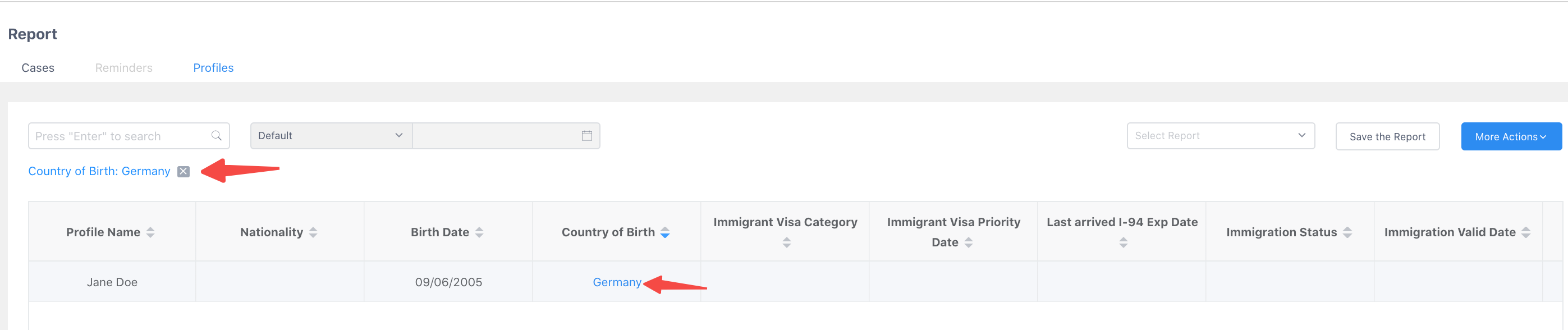The image size is (1568, 330).
Task: Sort by Immigrant Visa Category arrows
Action: point(786,242)
